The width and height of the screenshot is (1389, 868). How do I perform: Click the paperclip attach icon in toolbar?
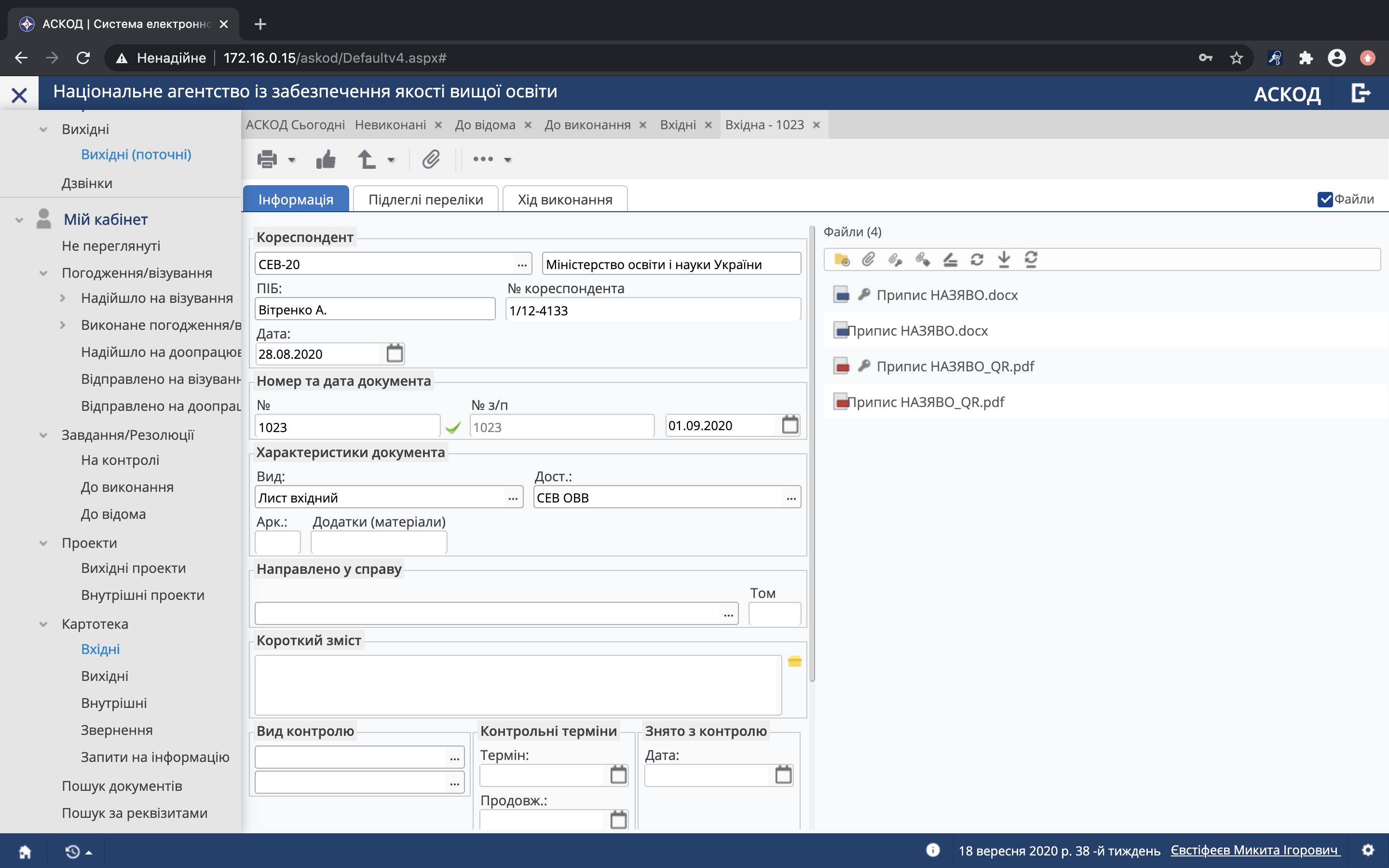pos(431,159)
